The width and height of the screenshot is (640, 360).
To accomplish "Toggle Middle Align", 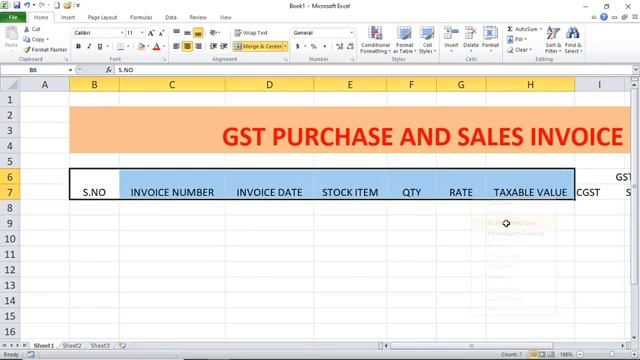I will pyautogui.click(x=187, y=33).
